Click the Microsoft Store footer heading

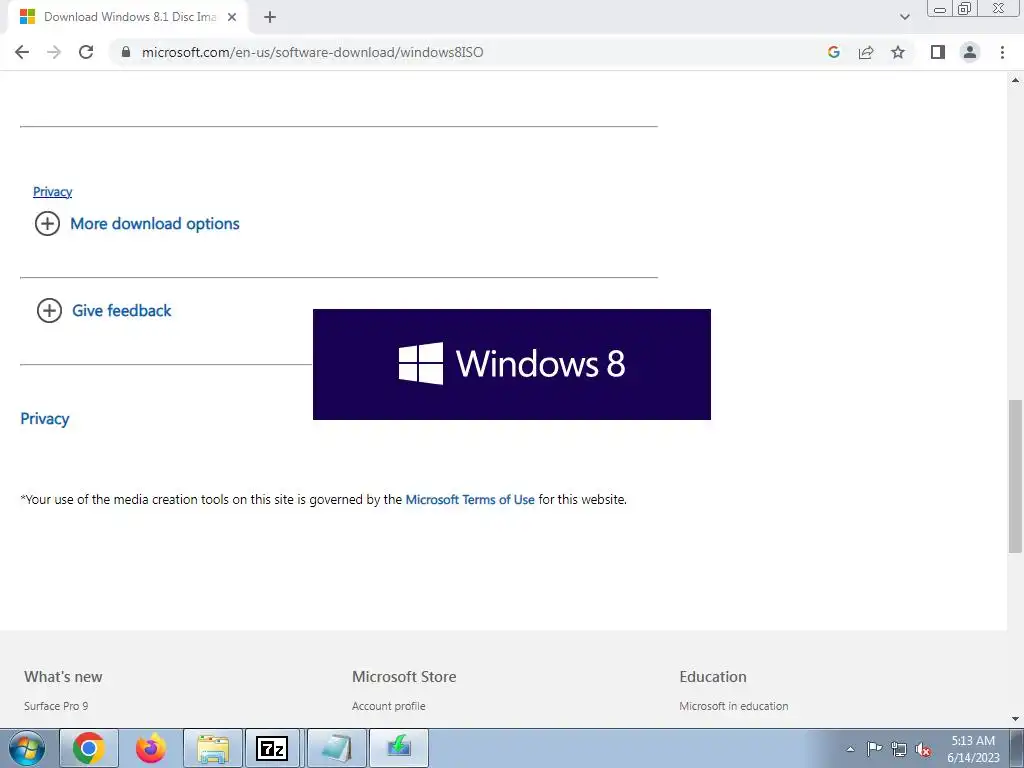tap(404, 677)
